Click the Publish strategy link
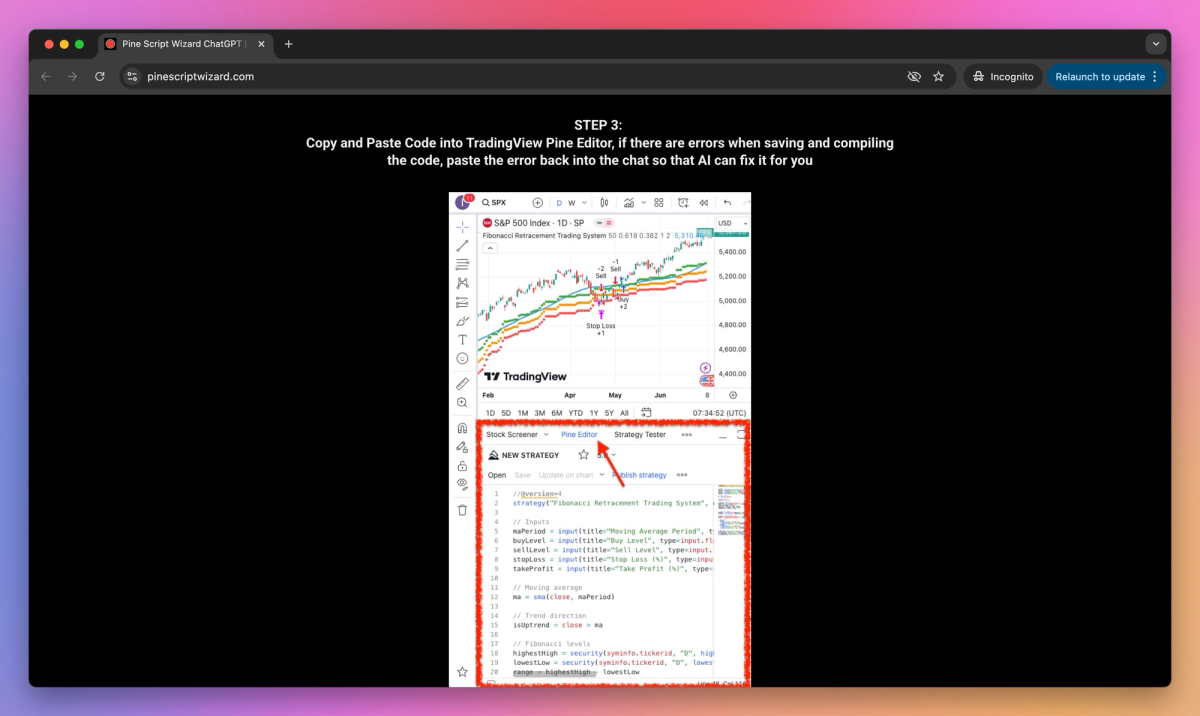1200x716 pixels. [x=640, y=475]
